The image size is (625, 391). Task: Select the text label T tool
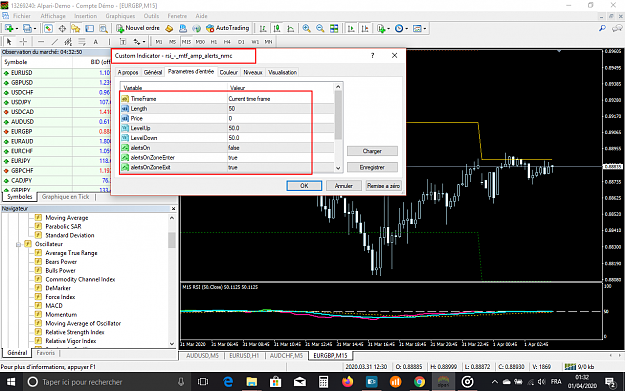[123, 41]
